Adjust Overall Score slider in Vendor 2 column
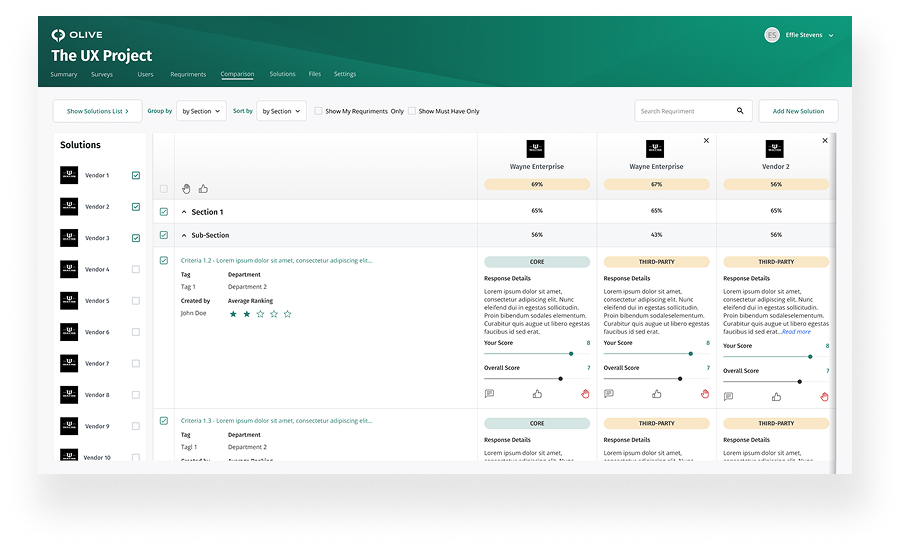The width and height of the screenshot is (906, 550). 800,381
